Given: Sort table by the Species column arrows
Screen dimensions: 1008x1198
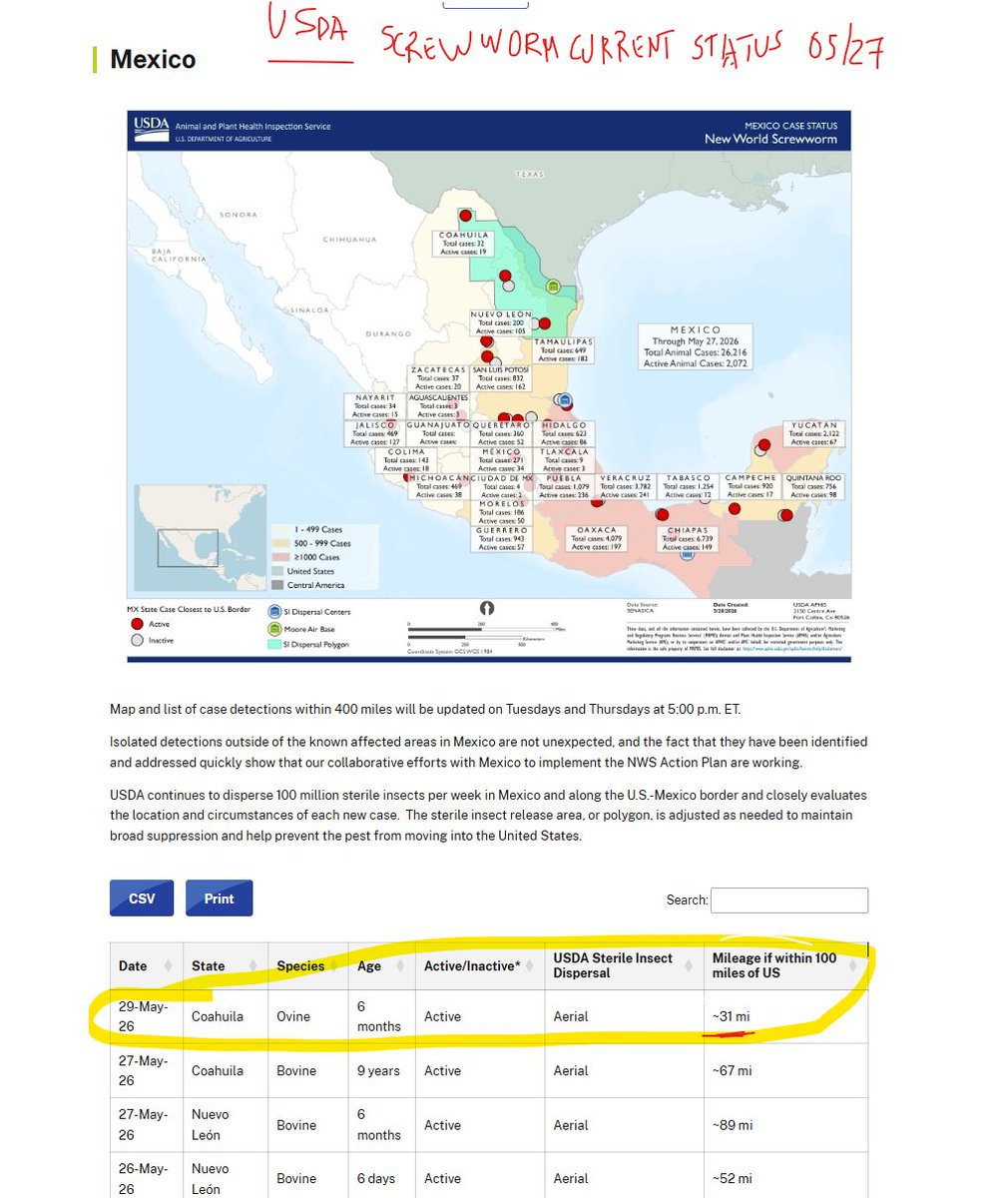Looking at the screenshot, I should tap(334, 965).
